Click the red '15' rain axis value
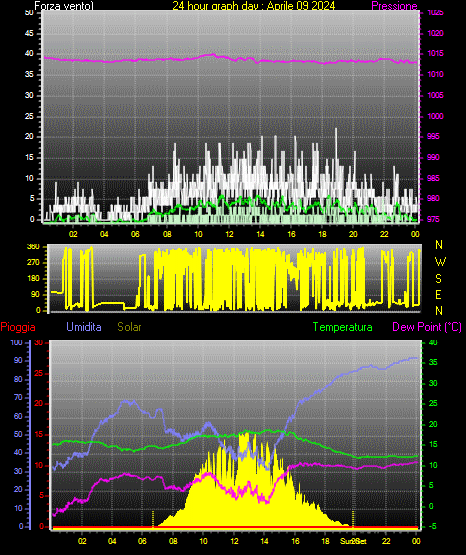Screen dimensions: 466x555 (x=38, y=434)
